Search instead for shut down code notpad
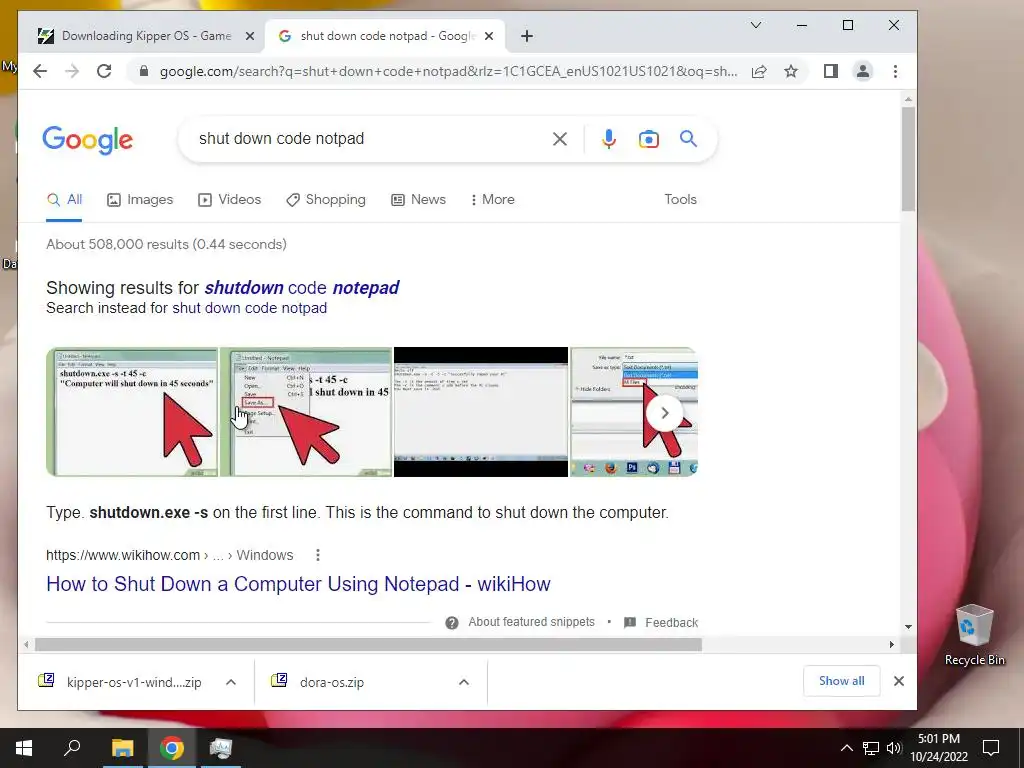The width and height of the screenshot is (1024, 768). pyautogui.click(x=249, y=308)
